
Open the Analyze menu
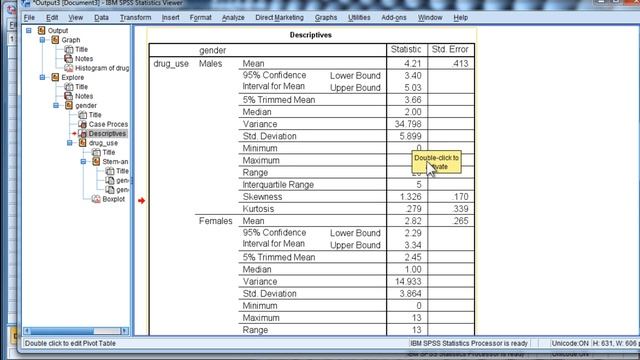pyautogui.click(x=233, y=18)
